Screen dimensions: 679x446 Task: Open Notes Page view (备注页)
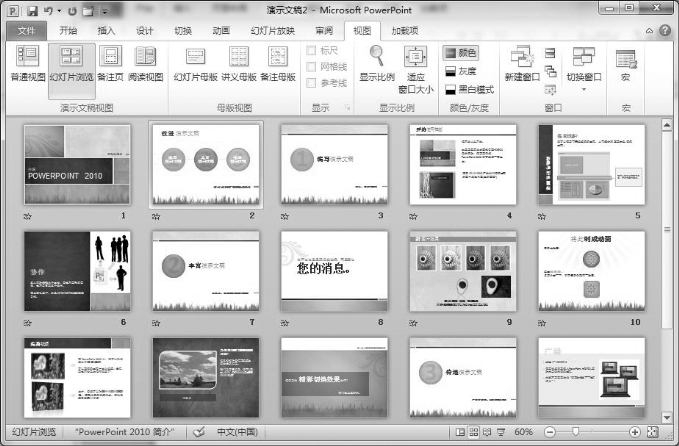(x=110, y=63)
